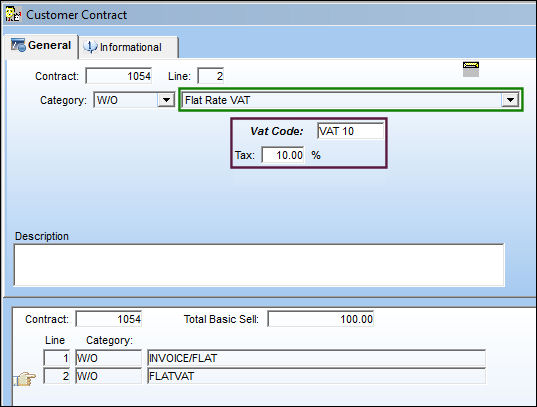The height and width of the screenshot is (407, 537).
Task: Click the Flat Rate VAT combo box
Action: tap(350, 100)
